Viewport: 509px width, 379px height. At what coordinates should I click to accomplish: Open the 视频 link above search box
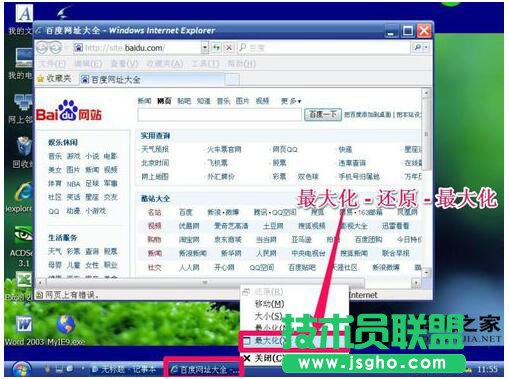262,101
